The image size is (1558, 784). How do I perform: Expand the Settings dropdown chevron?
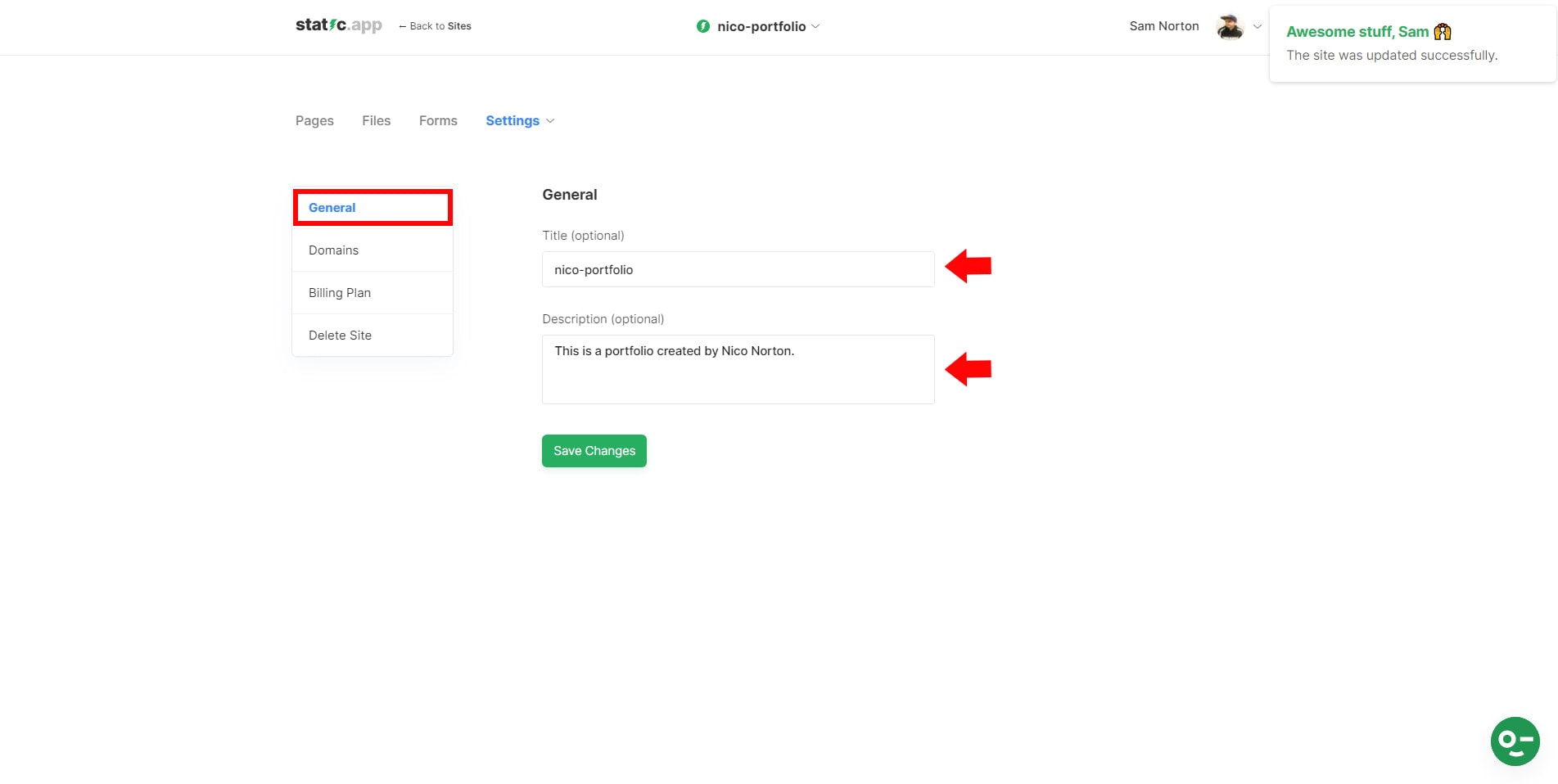(549, 120)
